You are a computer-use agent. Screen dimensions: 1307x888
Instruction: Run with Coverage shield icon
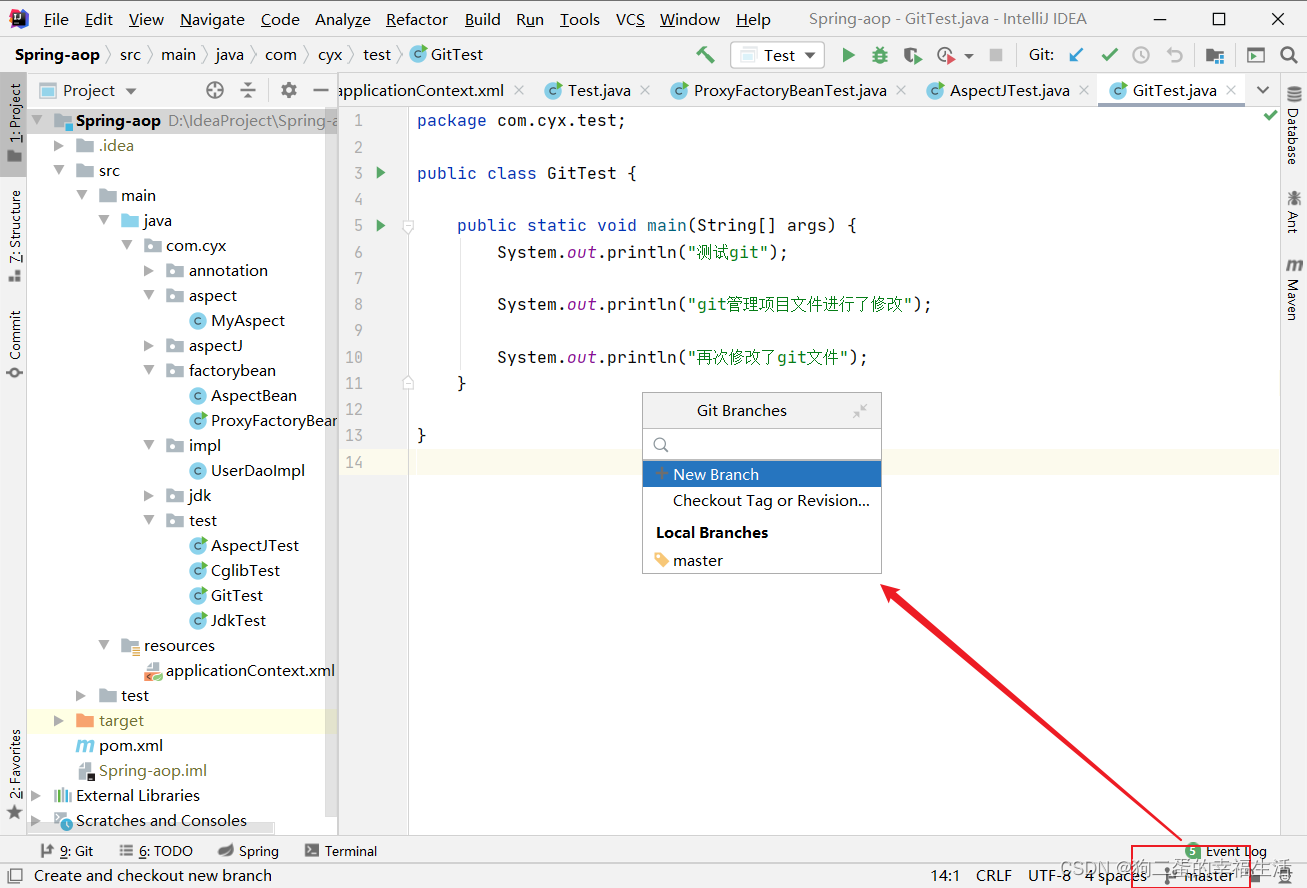coord(912,55)
